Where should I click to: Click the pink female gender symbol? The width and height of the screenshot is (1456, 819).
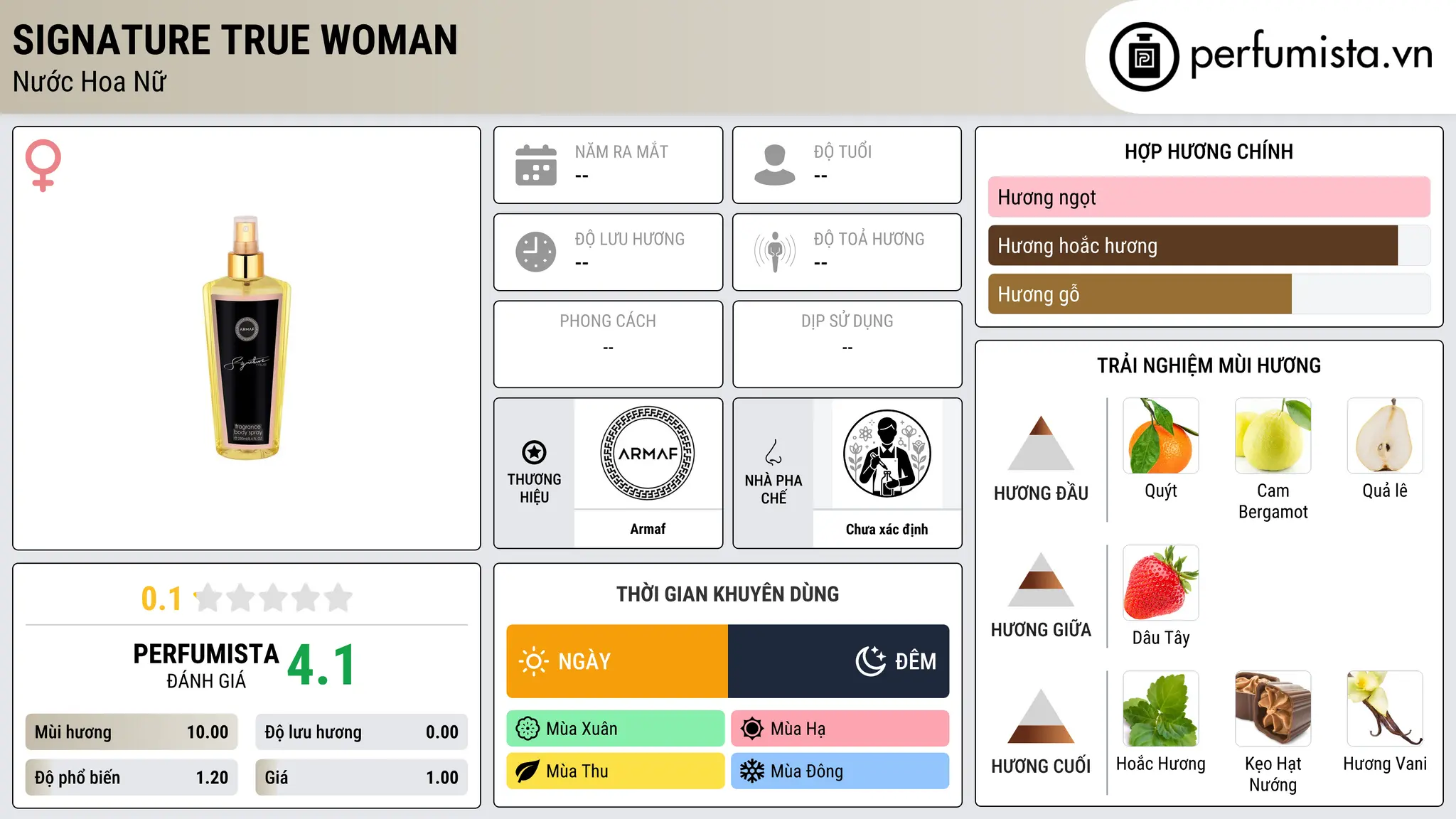click(43, 166)
